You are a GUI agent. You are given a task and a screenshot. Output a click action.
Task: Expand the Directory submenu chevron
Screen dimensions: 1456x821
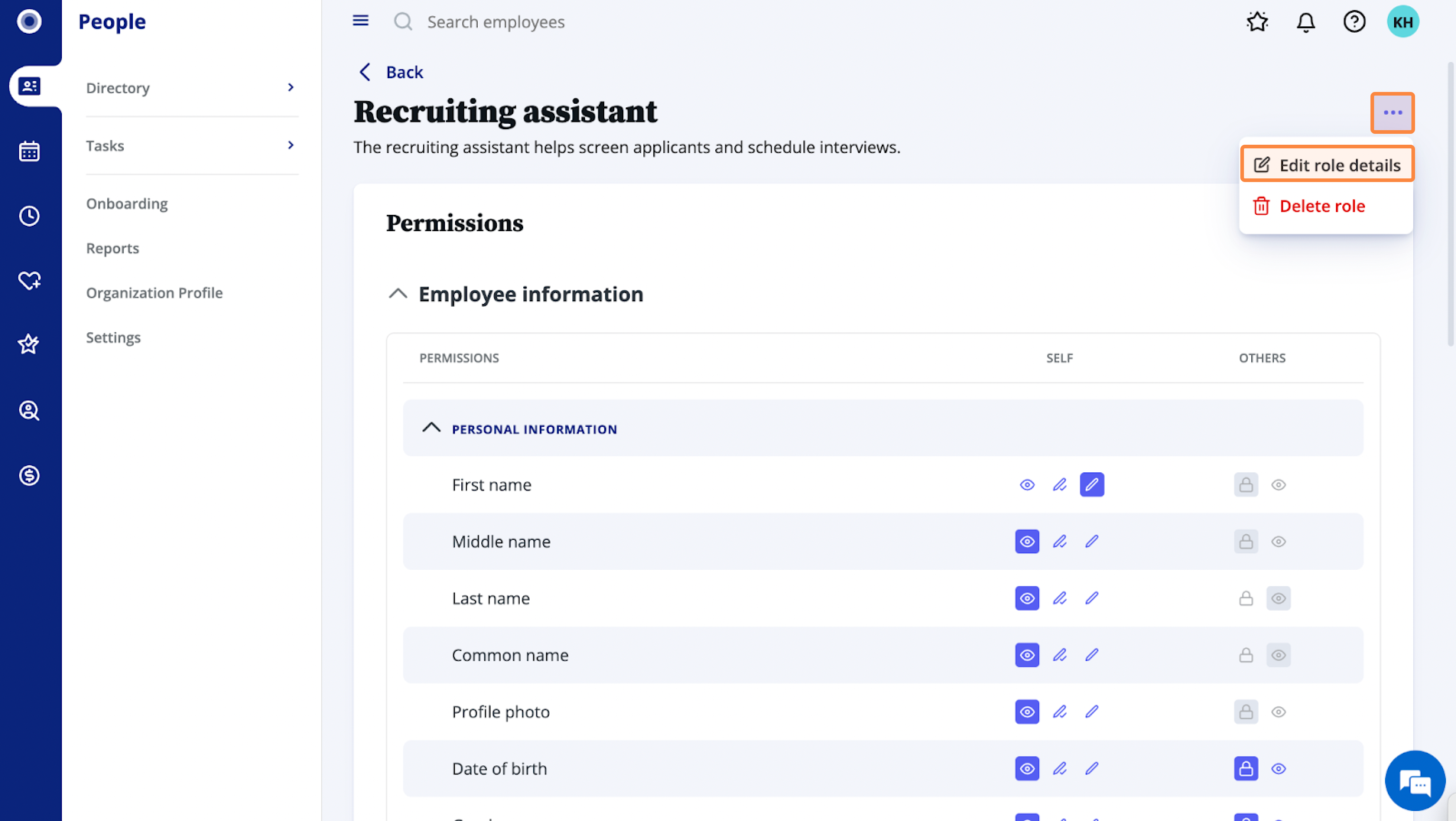tap(291, 87)
